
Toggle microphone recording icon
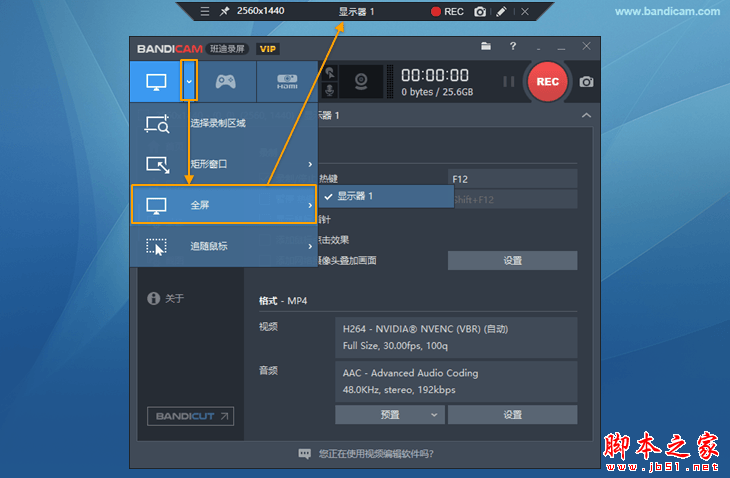coord(330,90)
